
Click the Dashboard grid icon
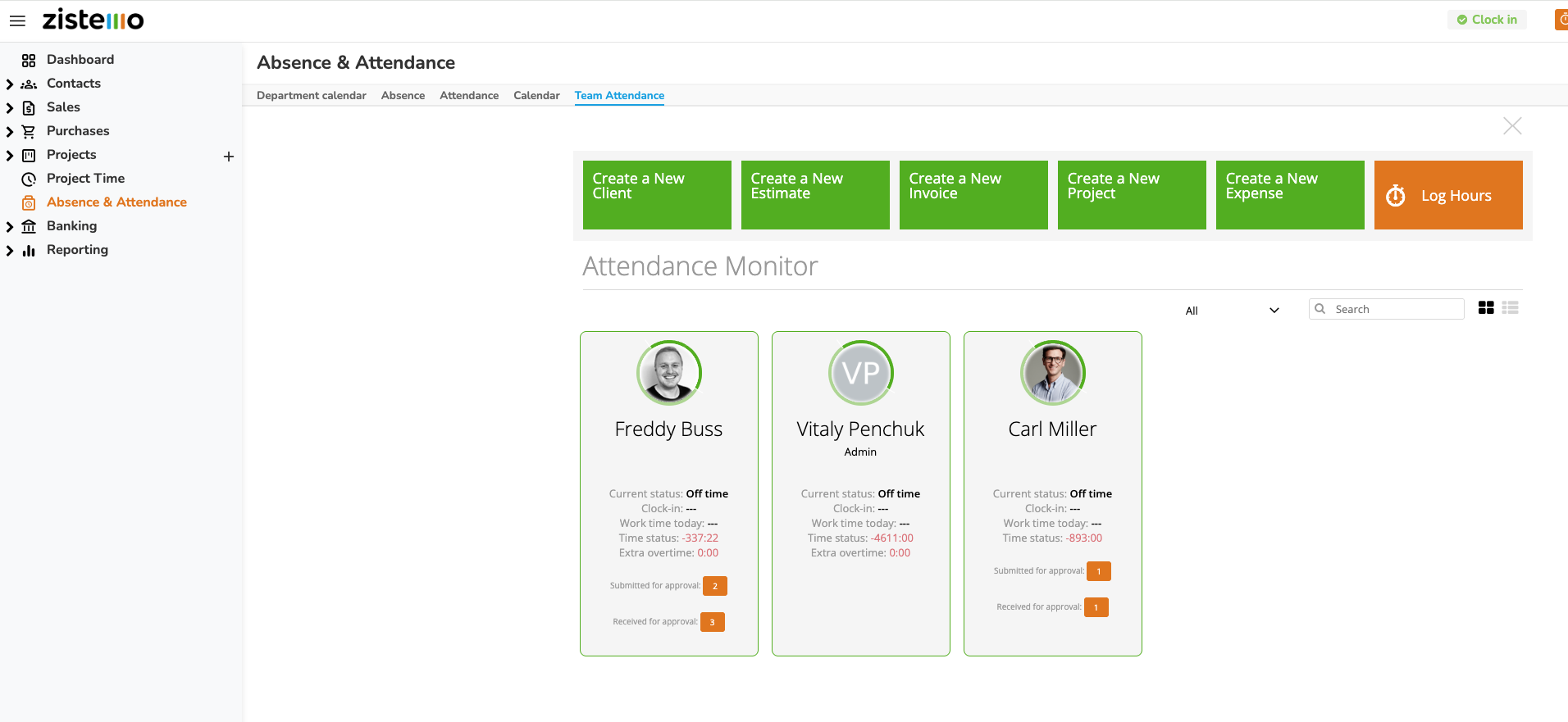point(29,60)
